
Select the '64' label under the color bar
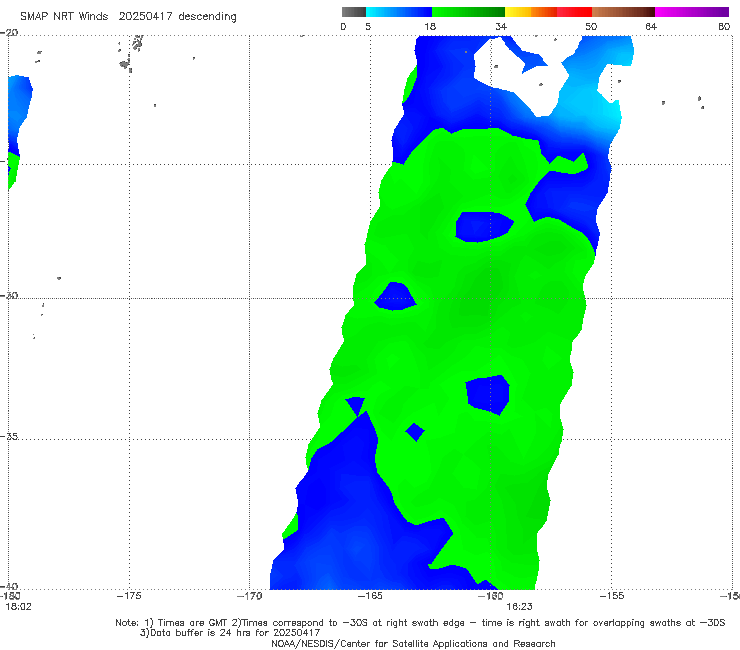tap(651, 27)
